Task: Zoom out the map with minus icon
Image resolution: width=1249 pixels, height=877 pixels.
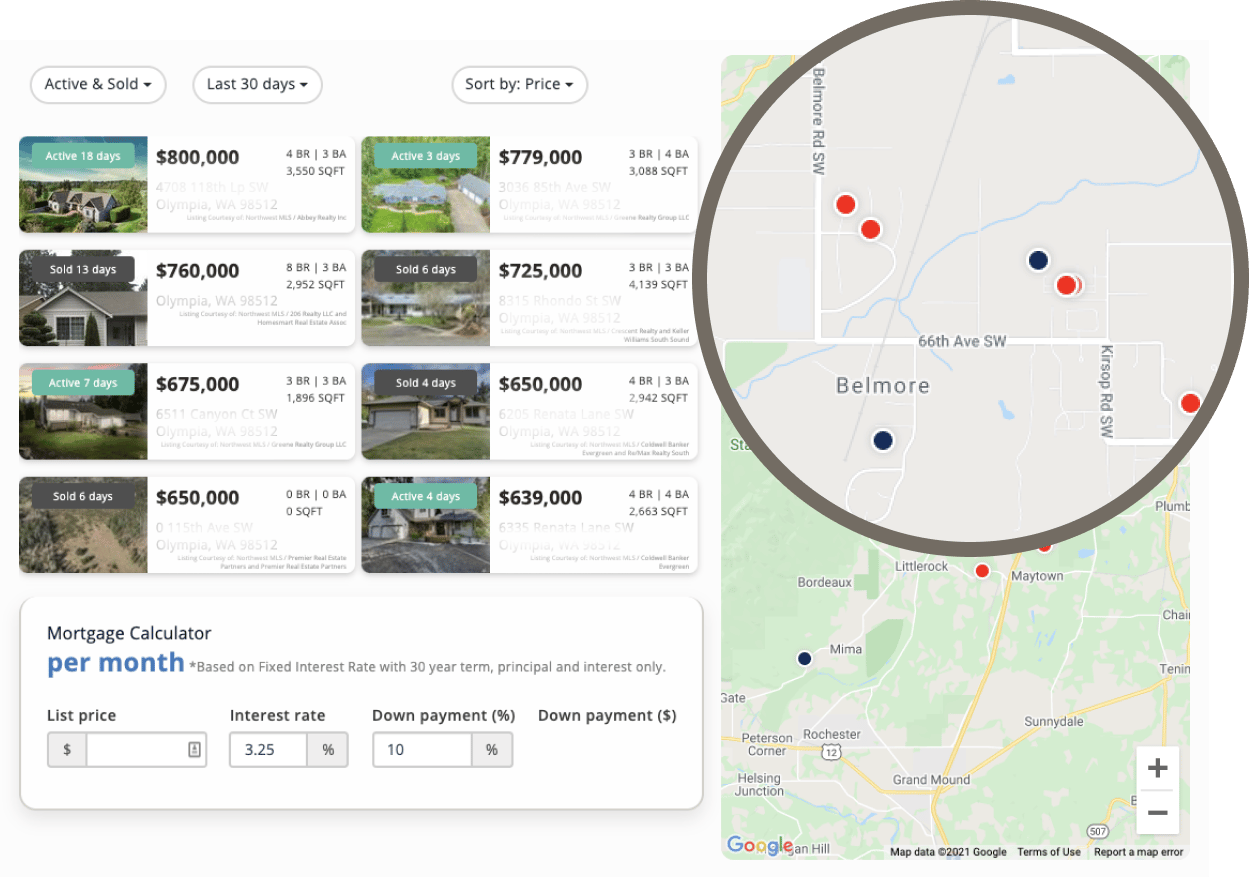Action: pyautogui.click(x=1158, y=813)
